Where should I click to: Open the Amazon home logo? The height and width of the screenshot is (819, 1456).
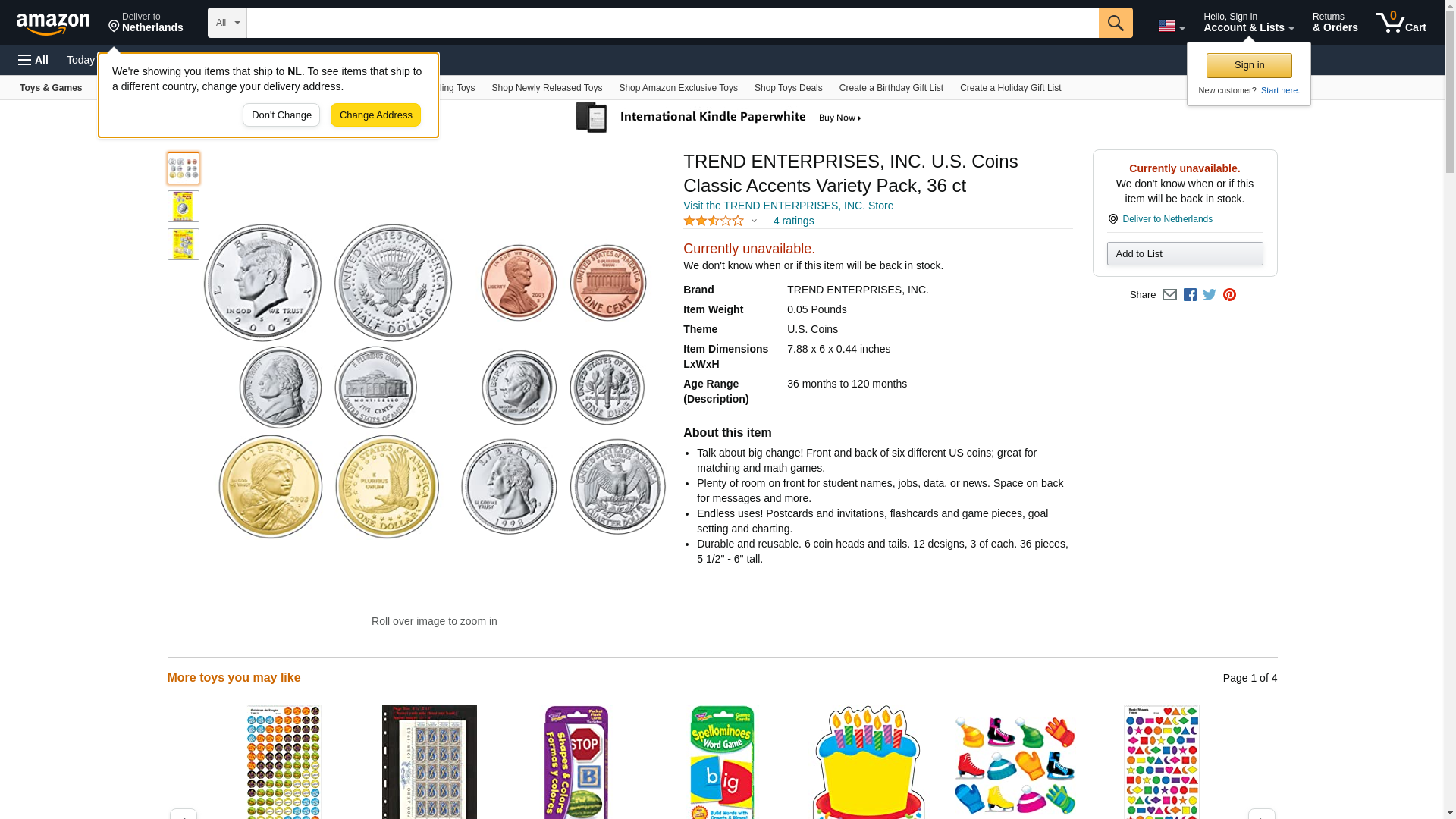coord(53,24)
